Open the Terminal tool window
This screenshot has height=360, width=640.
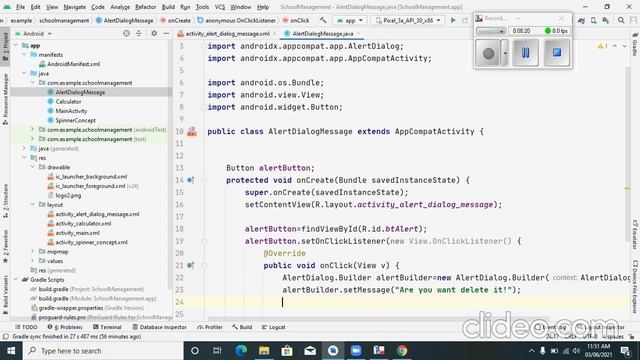coord(107,327)
